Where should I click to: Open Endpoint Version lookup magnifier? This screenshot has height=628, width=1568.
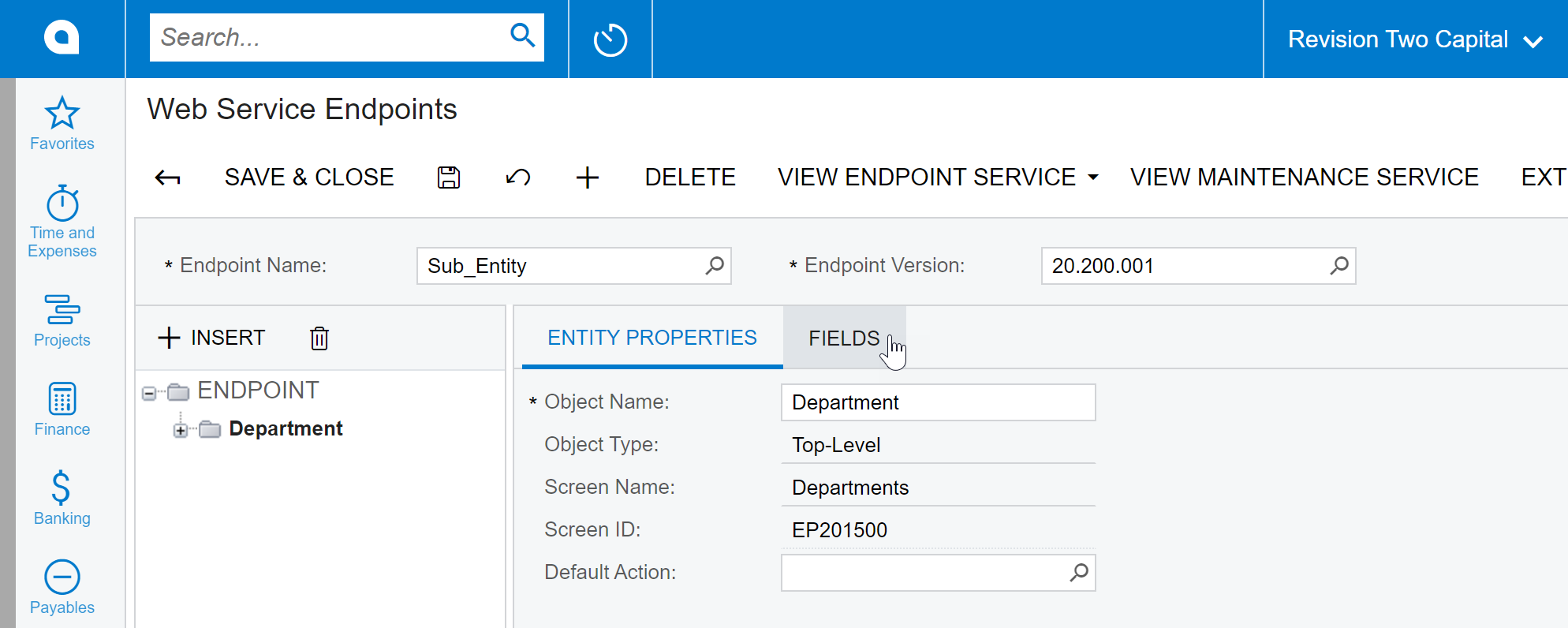(1338, 266)
